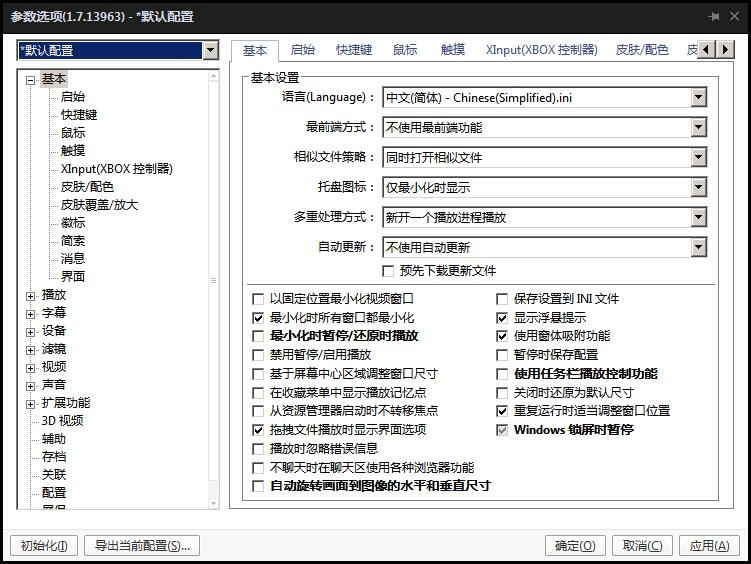The height and width of the screenshot is (564, 751).
Task: Disable 拖拽文件播放时显示界面选项 checkbox
Action: point(259,429)
